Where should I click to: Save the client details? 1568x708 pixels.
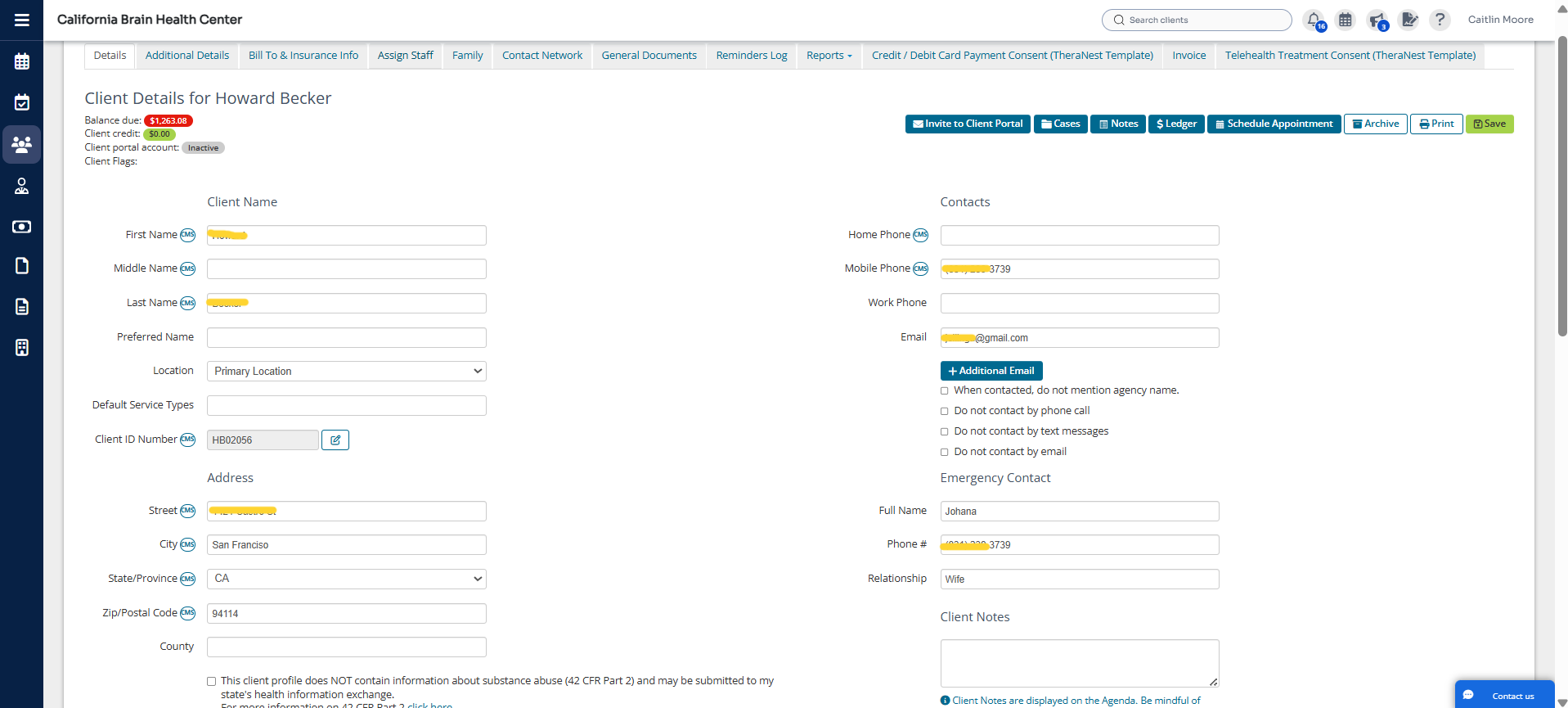pyautogui.click(x=1489, y=124)
